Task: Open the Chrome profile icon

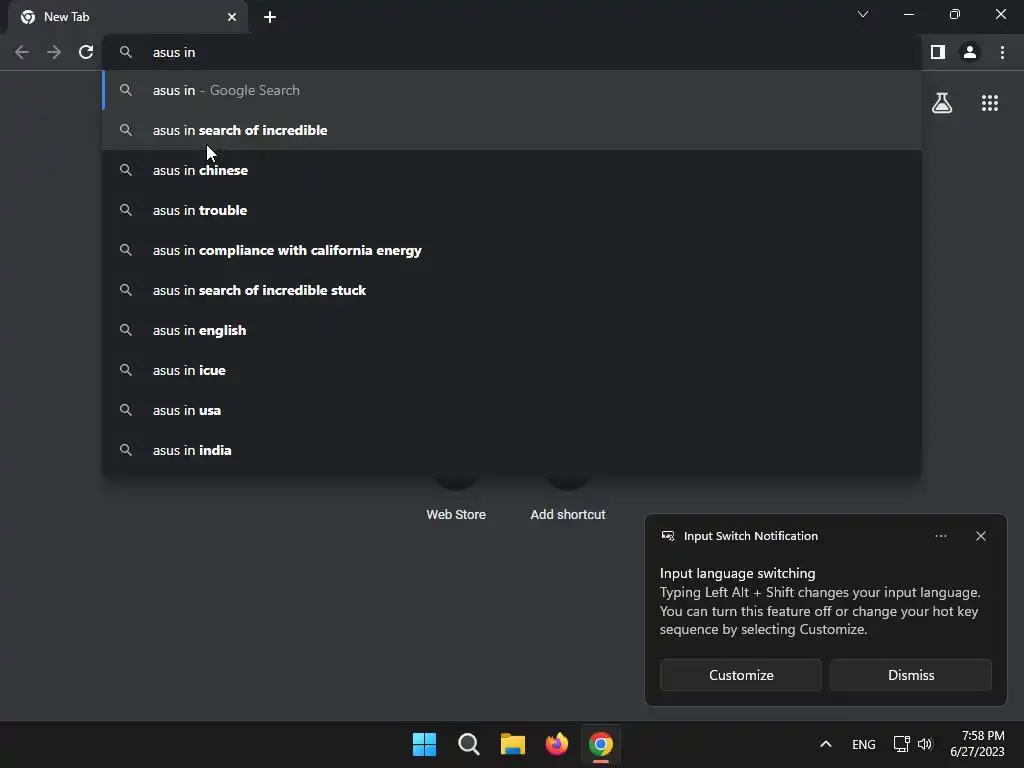Action: pos(970,52)
